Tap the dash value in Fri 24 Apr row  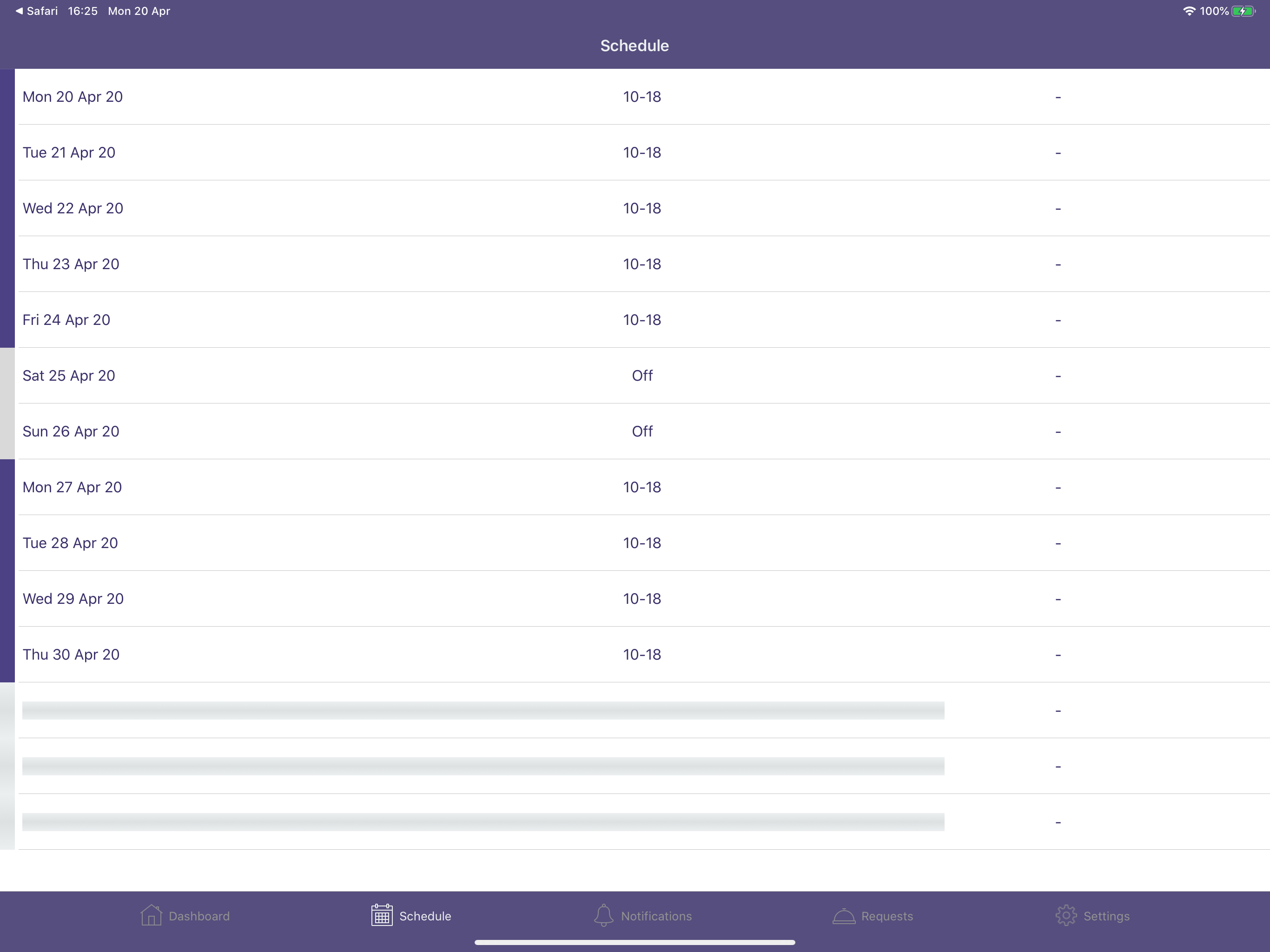point(1058,320)
